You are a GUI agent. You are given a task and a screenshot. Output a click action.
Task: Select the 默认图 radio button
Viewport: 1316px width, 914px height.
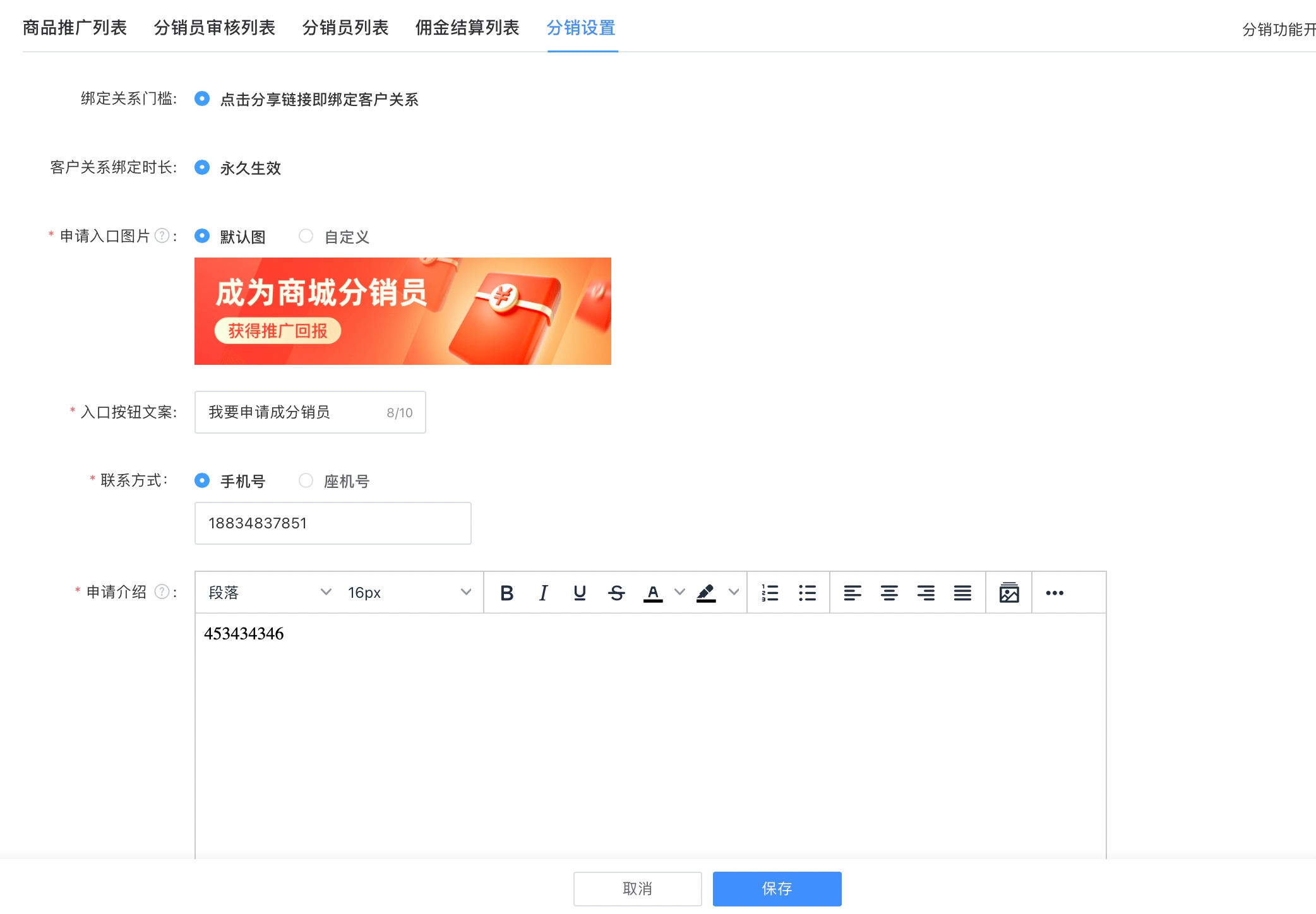coord(202,237)
